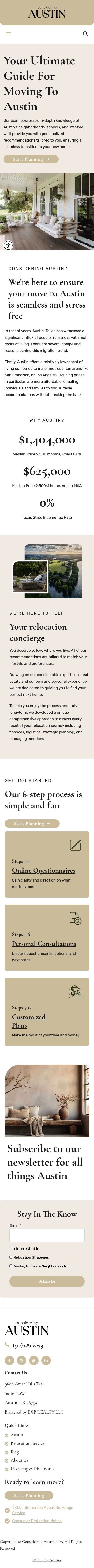This screenshot has height=1568, width=94.
Task: Click the Instagram social icon
Action: point(21,1360)
